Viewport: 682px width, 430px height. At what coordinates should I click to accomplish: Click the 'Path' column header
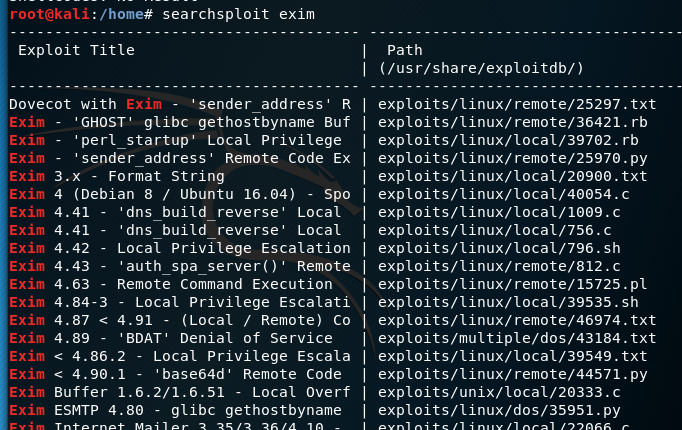tap(405, 50)
